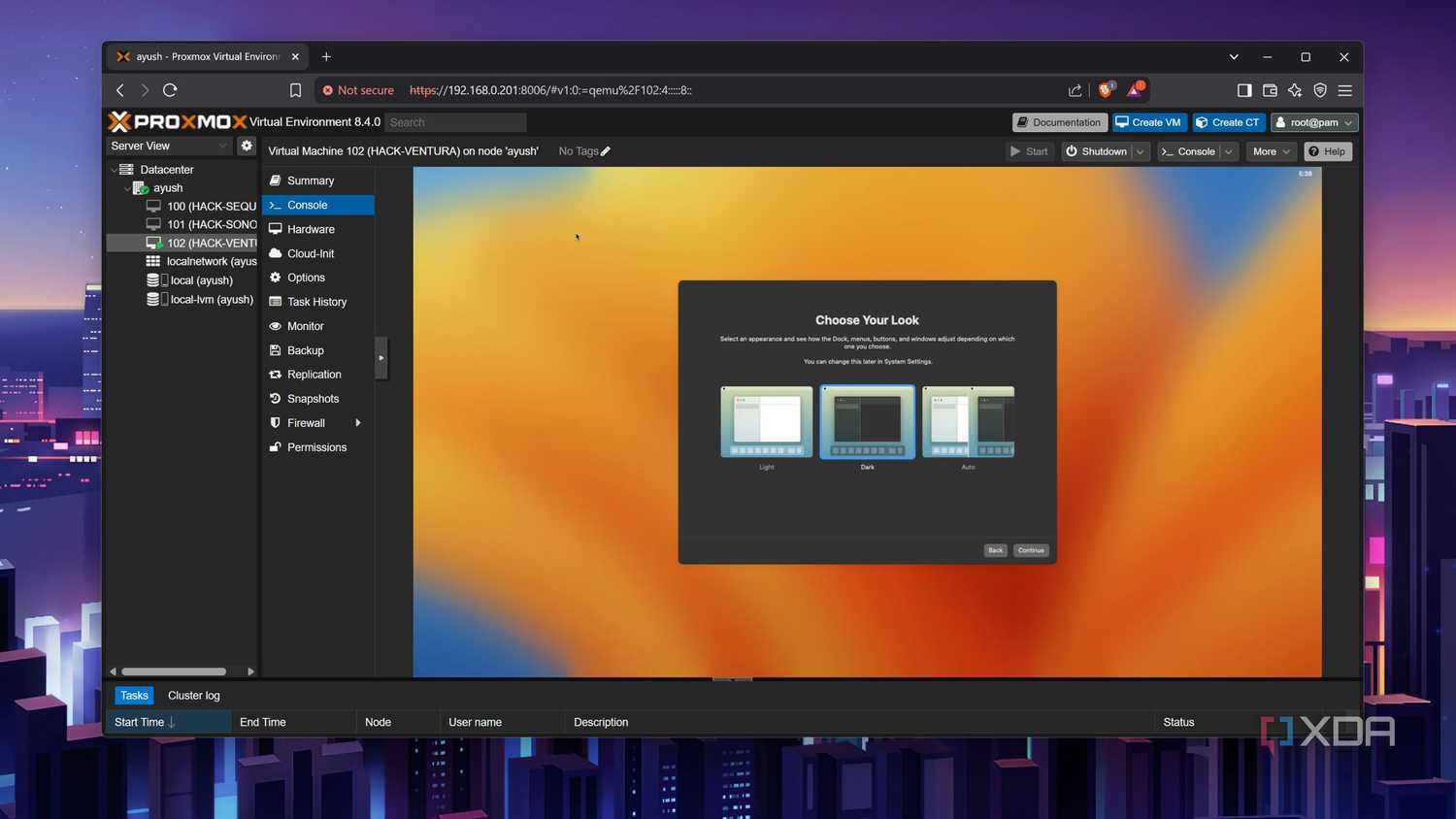Open the Brave Rewards triangle icon
1456x819 pixels.
tap(1134, 90)
